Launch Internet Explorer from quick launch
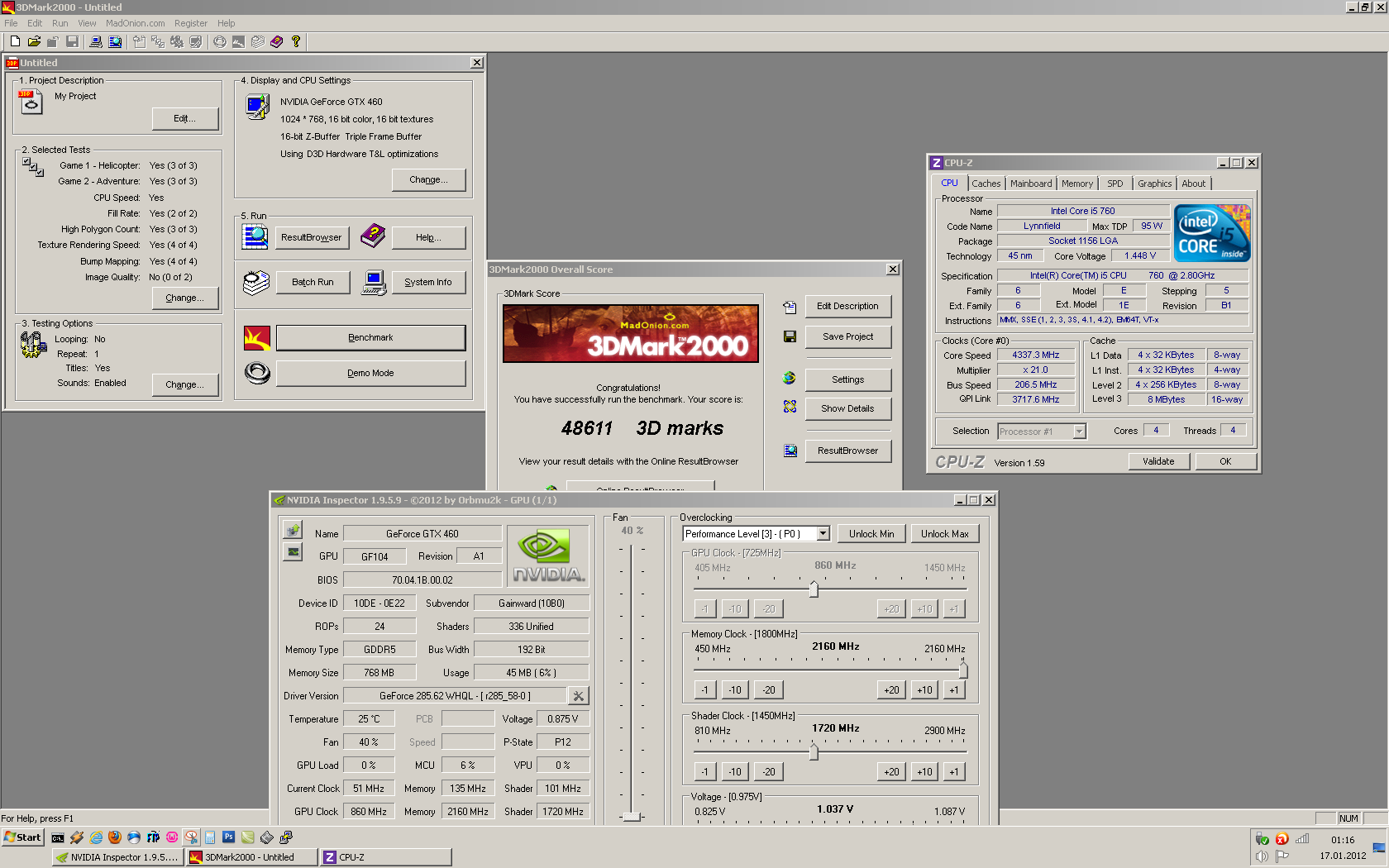Screen dimensions: 1389x868 tap(96, 837)
